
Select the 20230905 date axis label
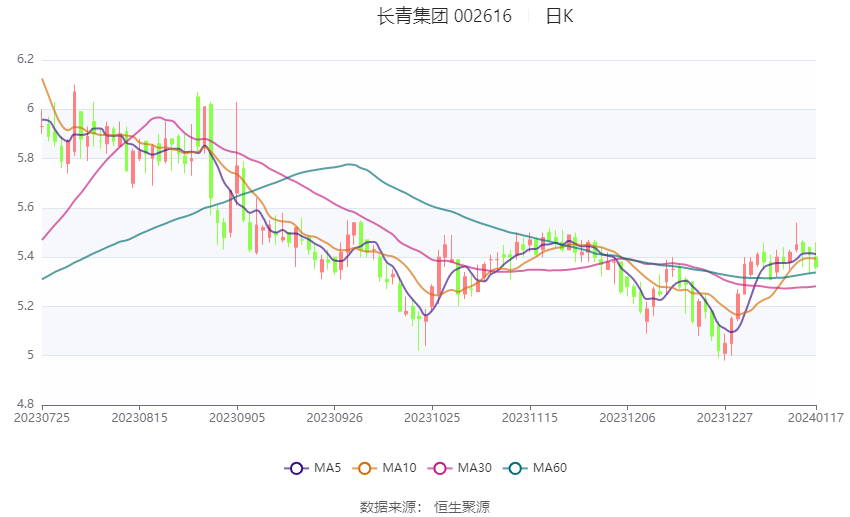pos(237,418)
